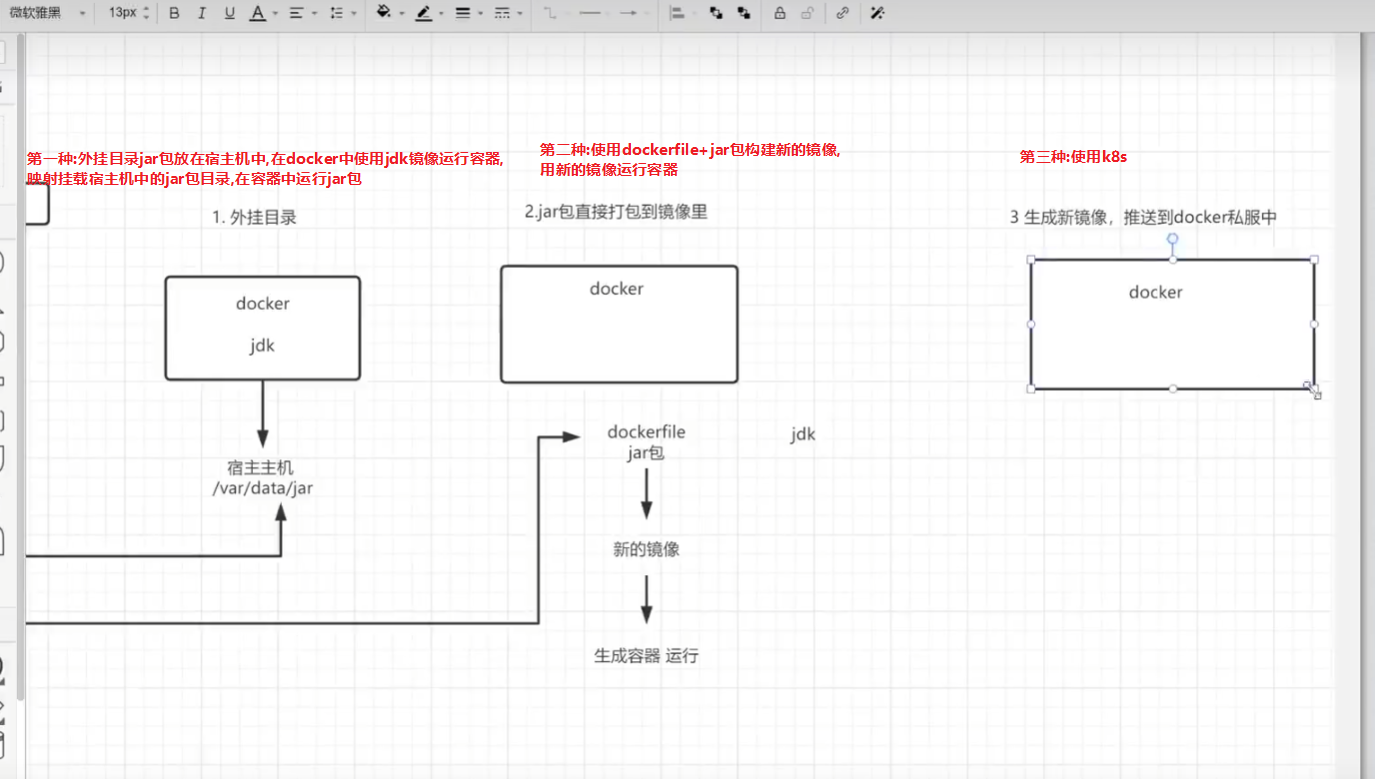This screenshot has height=779, width=1375.
Task: Lock the selected shape
Action: [780, 13]
